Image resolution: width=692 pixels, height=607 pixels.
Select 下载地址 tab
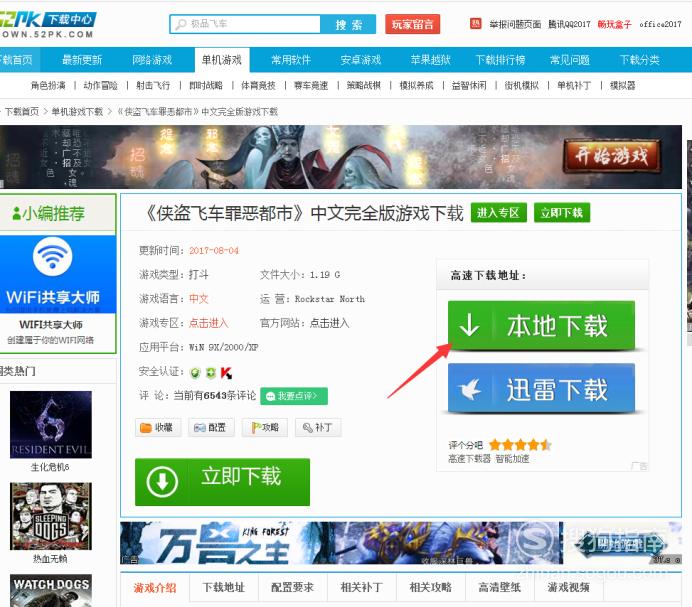pos(224,588)
